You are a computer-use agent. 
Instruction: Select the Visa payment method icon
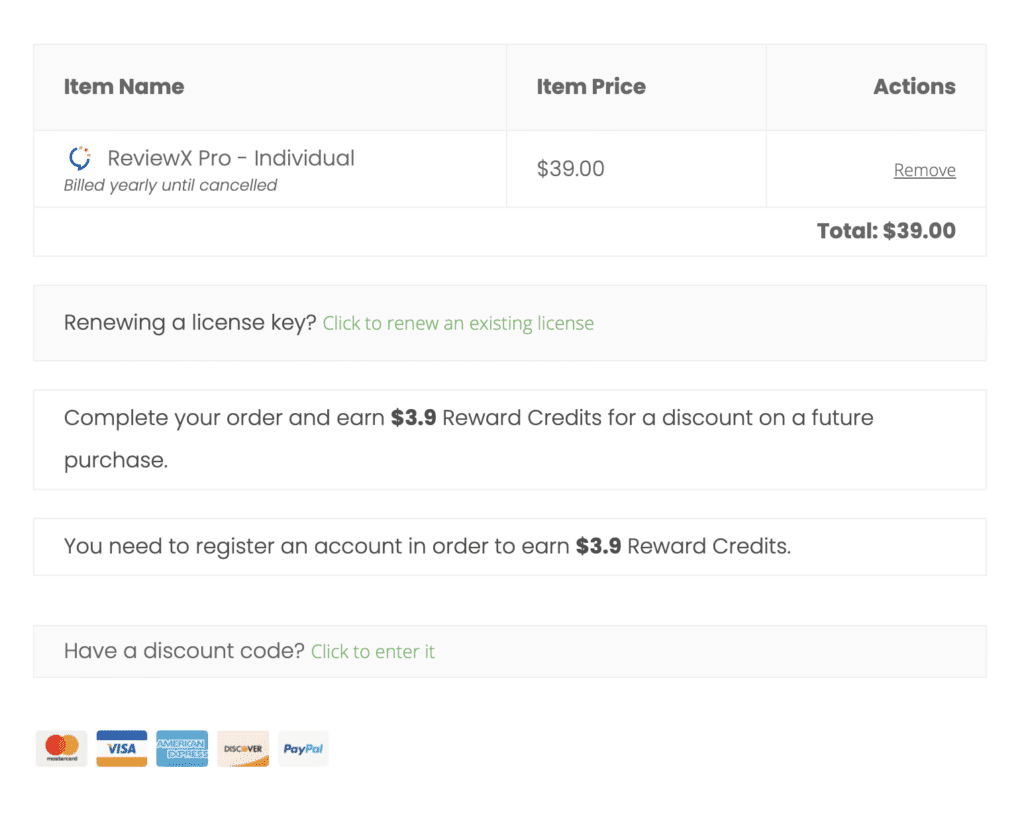pos(121,748)
